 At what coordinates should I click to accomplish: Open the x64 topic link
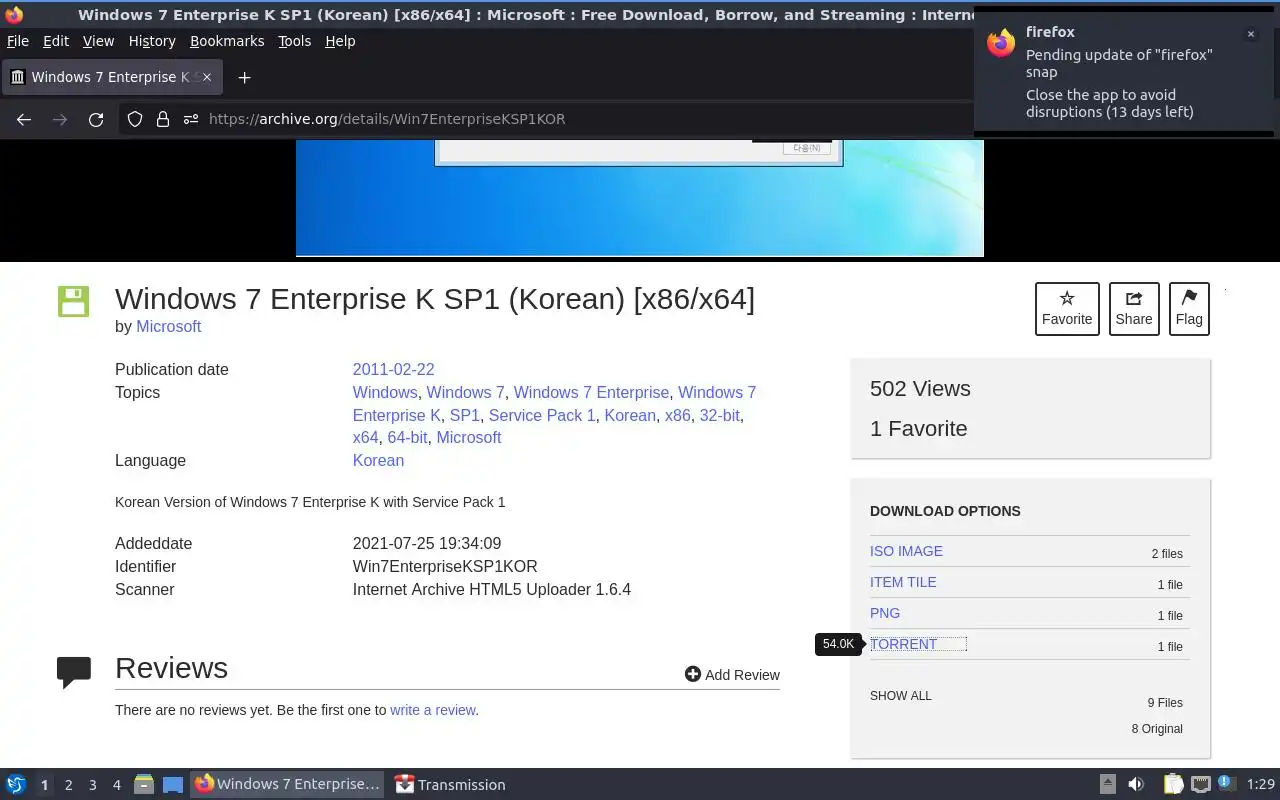[x=366, y=438]
